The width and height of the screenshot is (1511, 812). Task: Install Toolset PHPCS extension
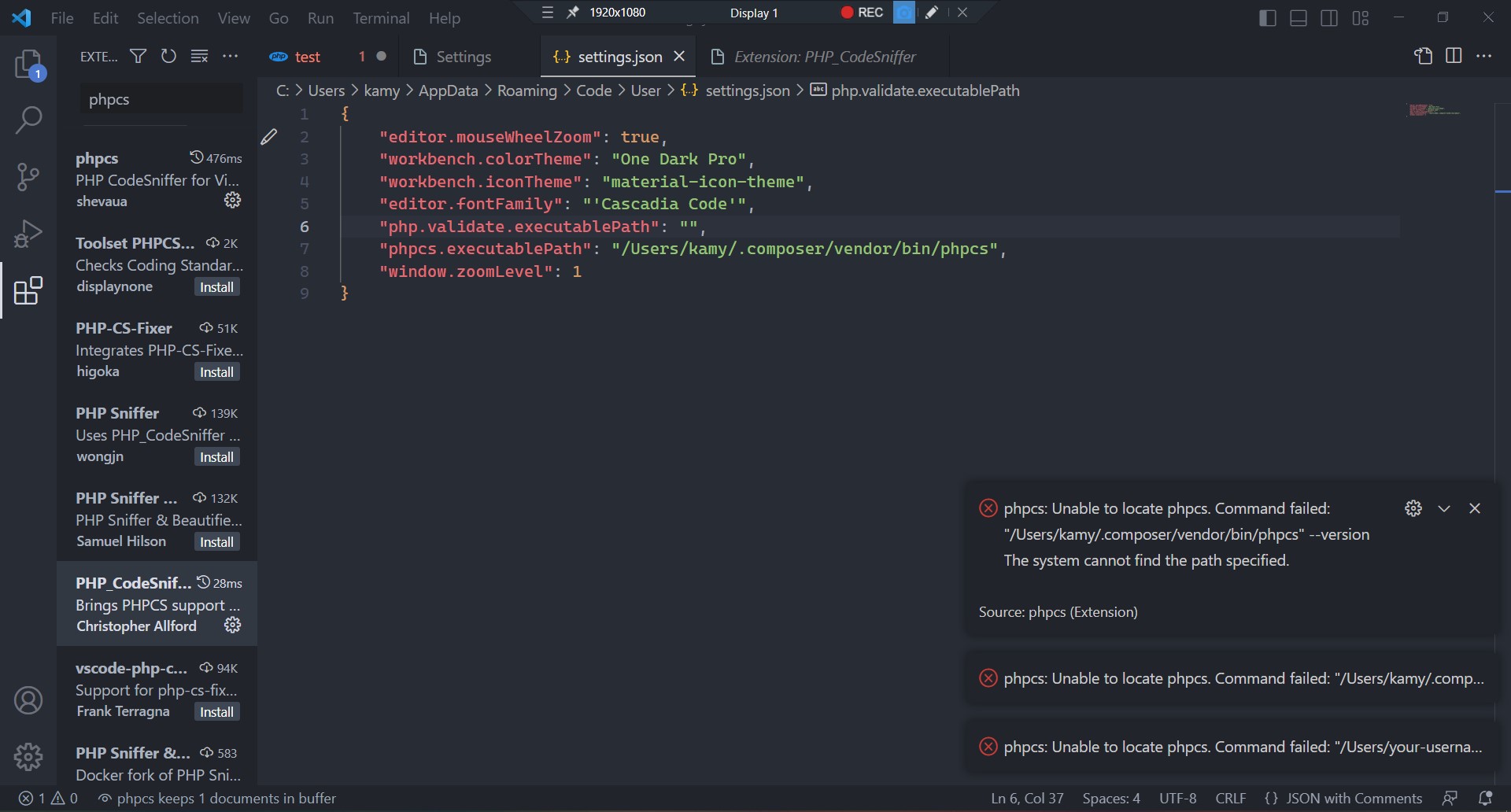tap(216, 287)
